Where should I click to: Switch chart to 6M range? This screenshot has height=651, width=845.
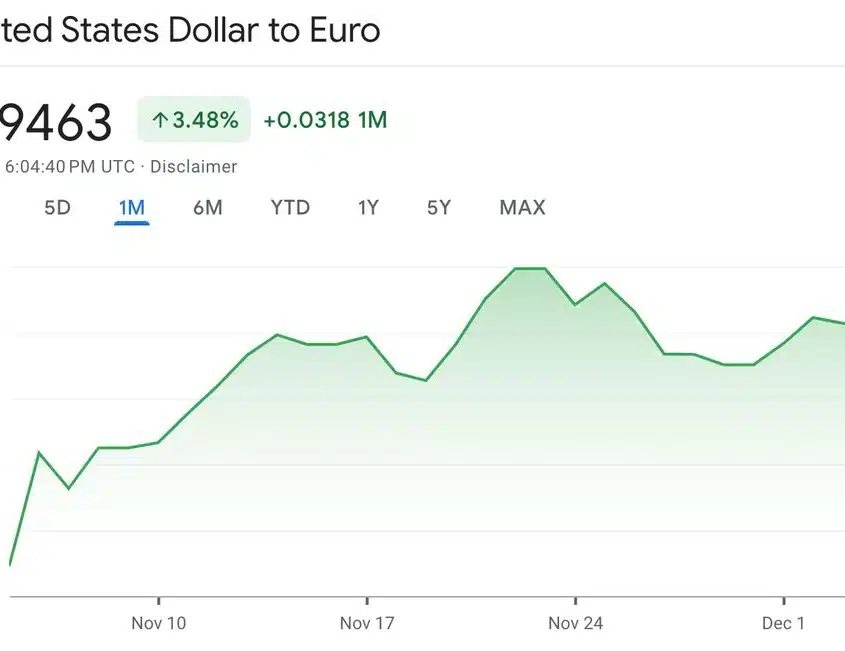tap(208, 208)
